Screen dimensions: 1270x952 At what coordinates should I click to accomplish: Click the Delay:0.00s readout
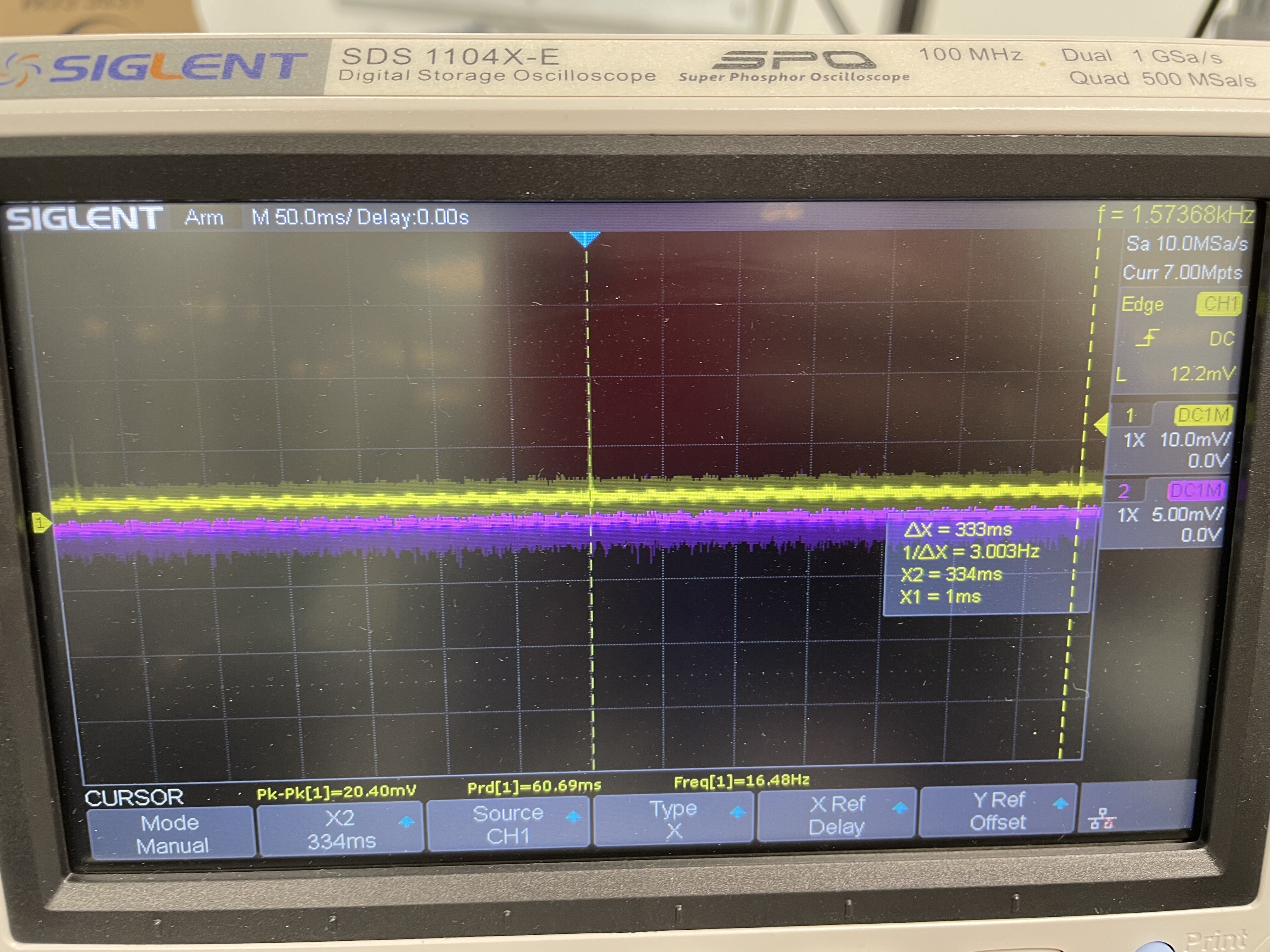[x=412, y=218]
